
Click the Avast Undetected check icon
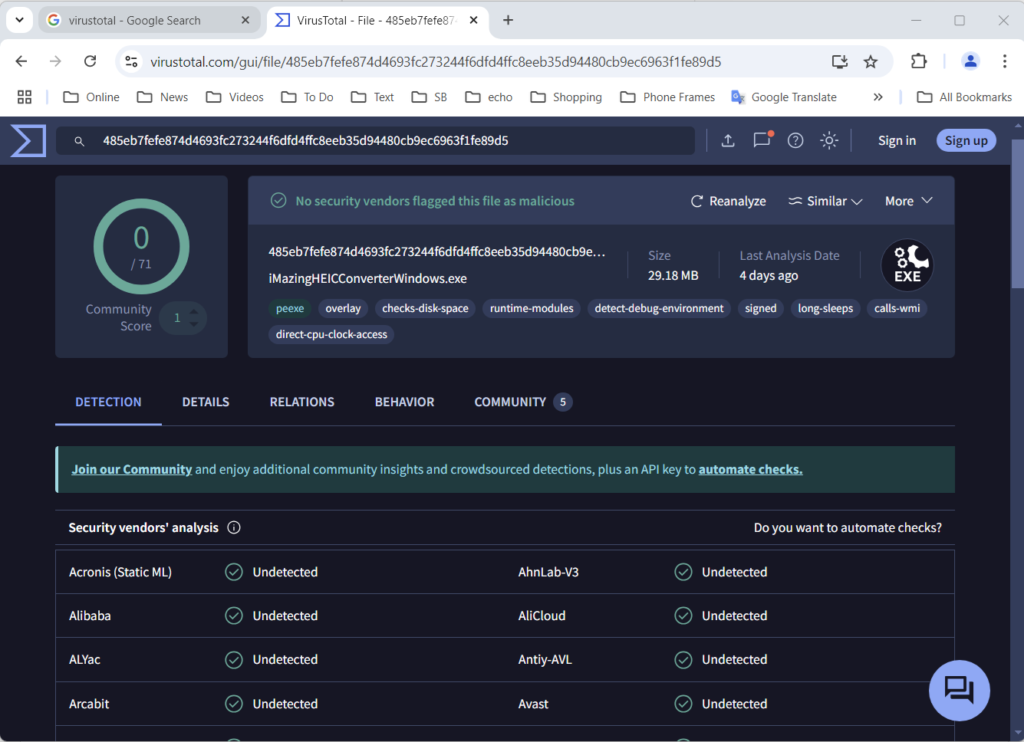683,703
